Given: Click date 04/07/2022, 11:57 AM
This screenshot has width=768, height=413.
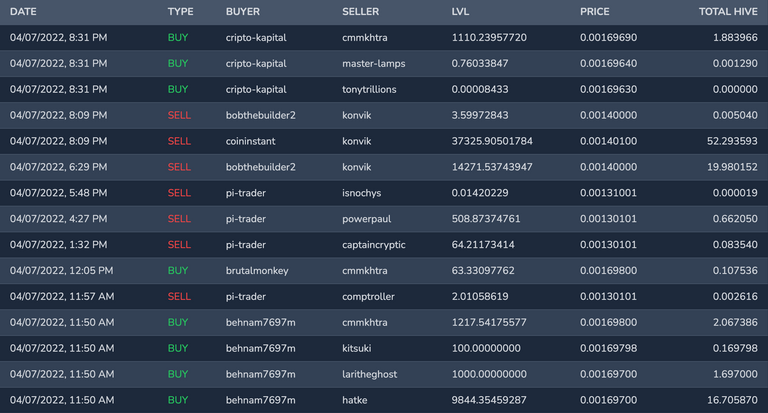Looking at the screenshot, I should 62,297.
